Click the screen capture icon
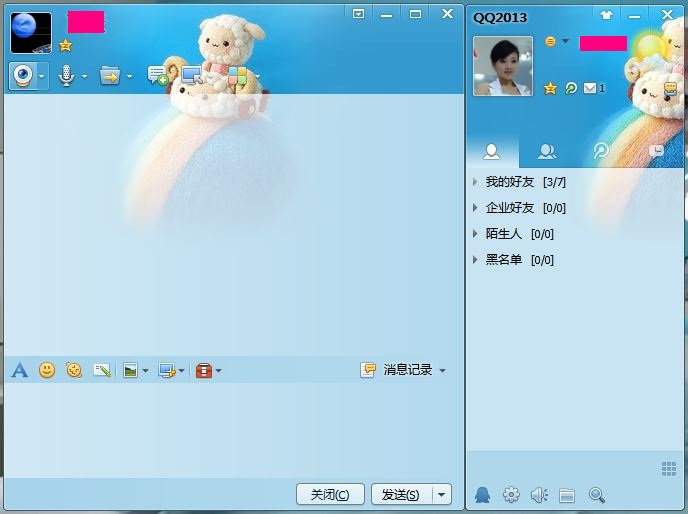Viewport: 688px width, 514px height. pos(167,370)
